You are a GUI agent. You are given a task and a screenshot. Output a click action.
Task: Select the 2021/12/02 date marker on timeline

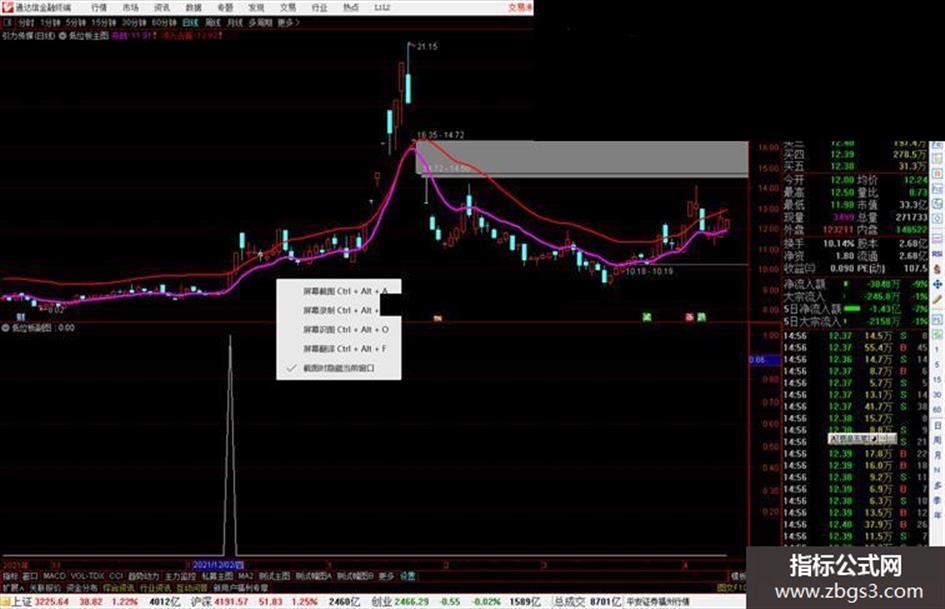click(x=218, y=565)
